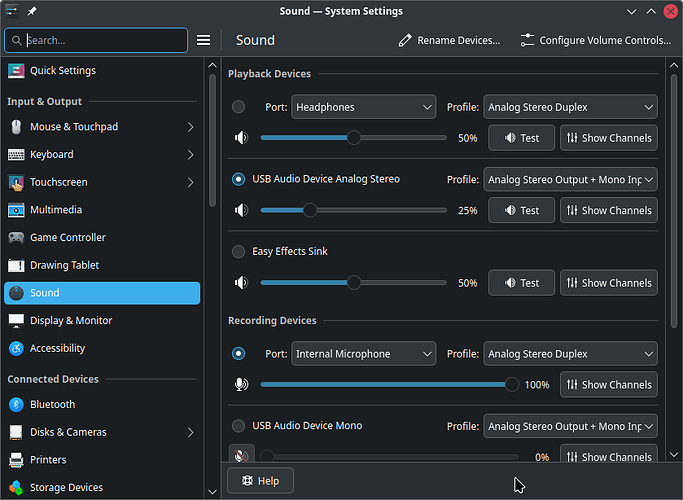Show Channels for Easy Effects Sink
The height and width of the screenshot is (500, 683).
point(609,283)
